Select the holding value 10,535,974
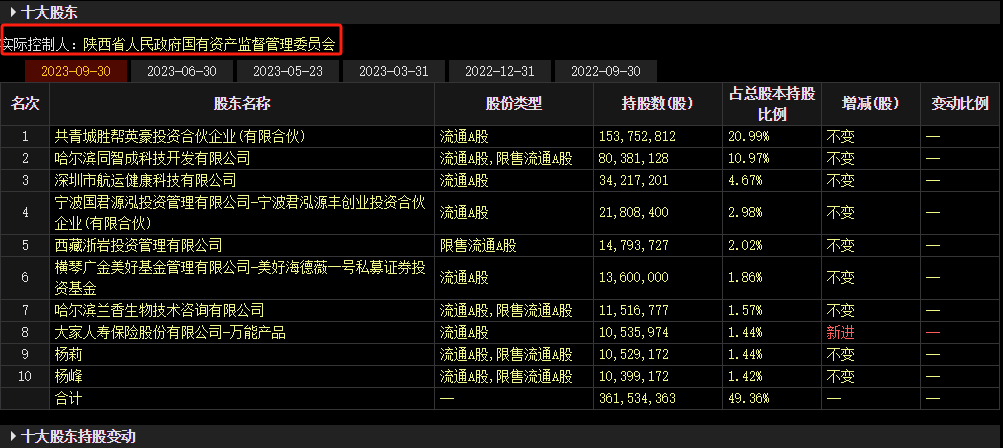The image size is (1003, 448). [634, 332]
